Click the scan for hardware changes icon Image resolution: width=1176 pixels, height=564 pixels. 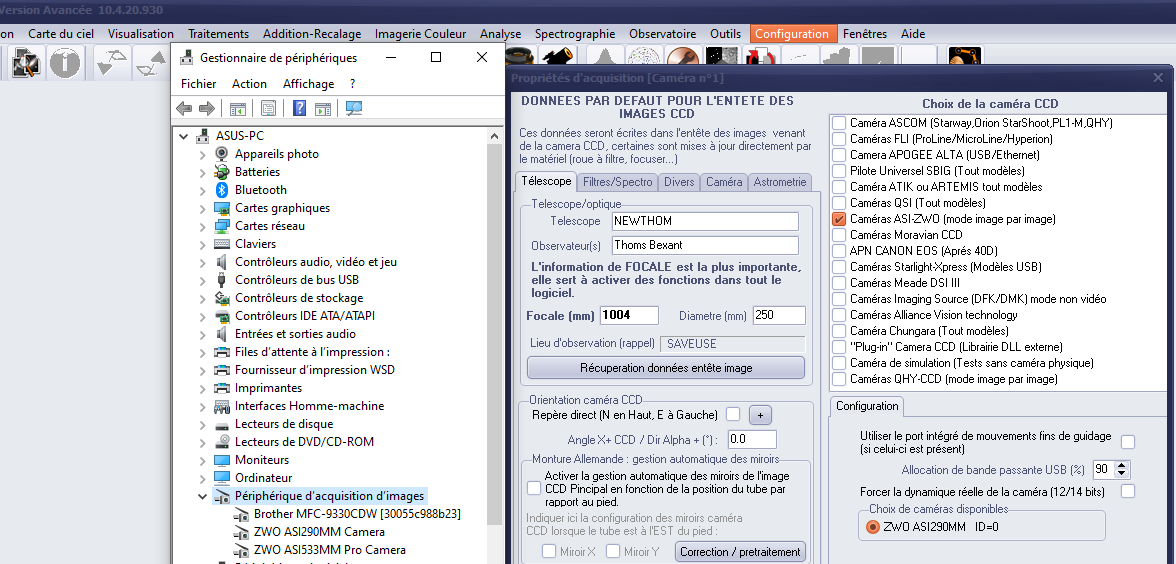tap(354, 109)
